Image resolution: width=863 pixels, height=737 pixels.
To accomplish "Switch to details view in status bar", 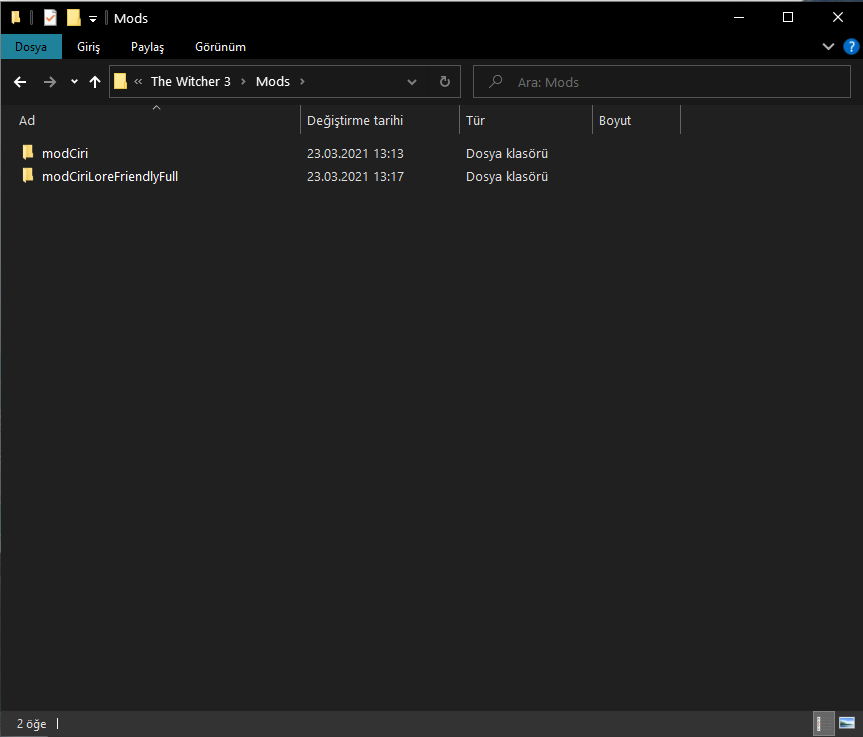I will (x=823, y=723).
